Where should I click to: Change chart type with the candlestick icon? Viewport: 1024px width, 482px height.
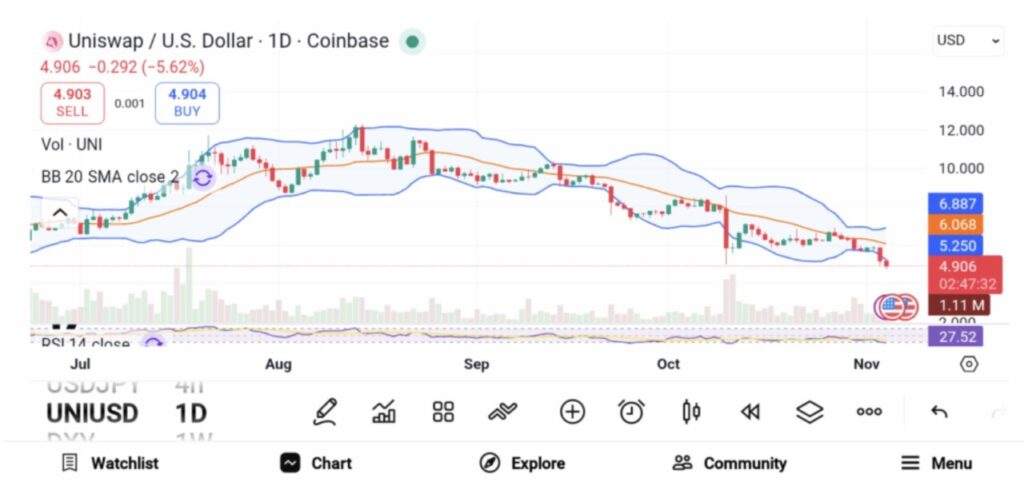[691, 411]
